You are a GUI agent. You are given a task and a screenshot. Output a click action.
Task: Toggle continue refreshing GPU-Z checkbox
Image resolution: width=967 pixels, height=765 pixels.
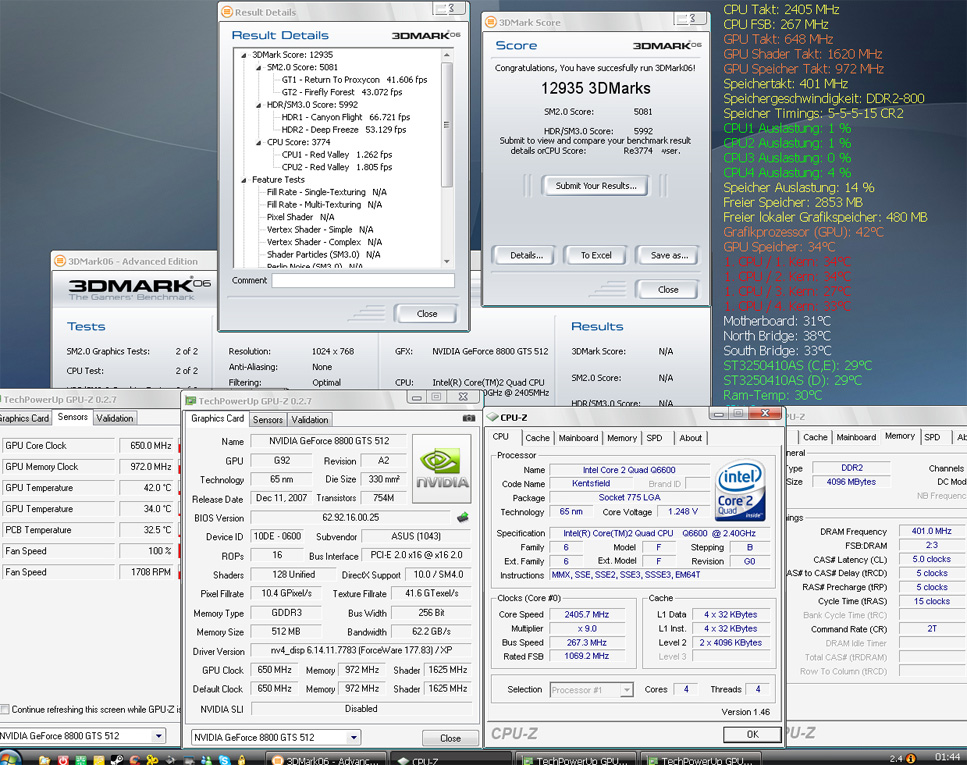coord(5,709)
